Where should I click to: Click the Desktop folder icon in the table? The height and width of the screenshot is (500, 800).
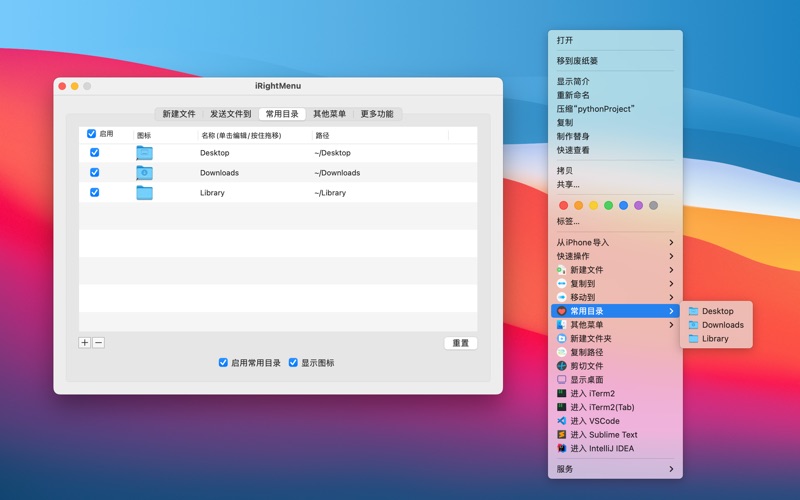point(144,153)
